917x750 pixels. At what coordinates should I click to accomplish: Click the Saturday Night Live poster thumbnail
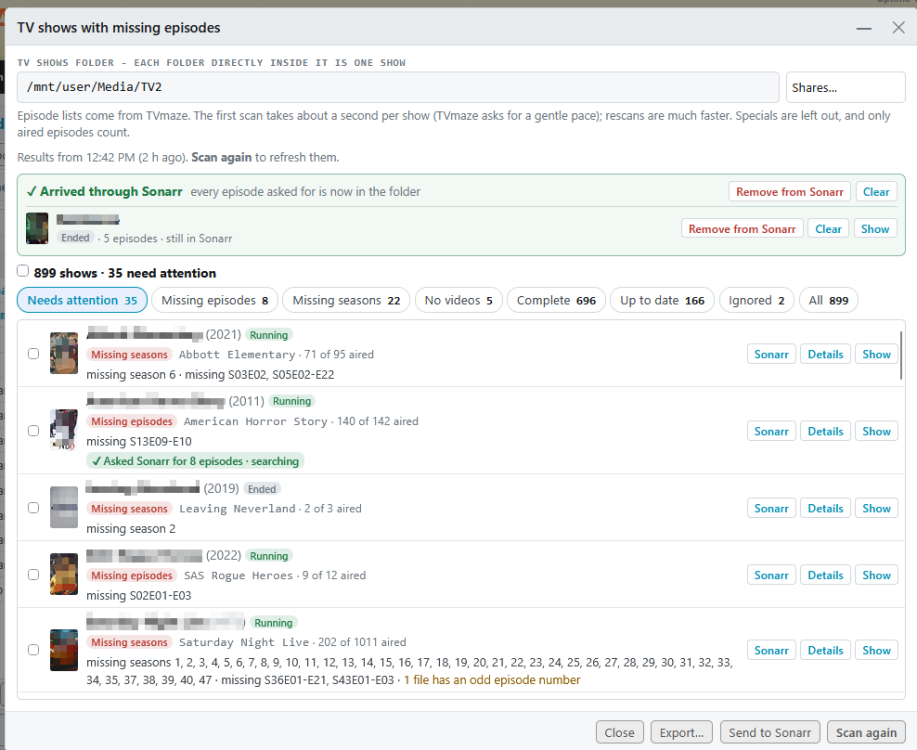click(64, 650)
